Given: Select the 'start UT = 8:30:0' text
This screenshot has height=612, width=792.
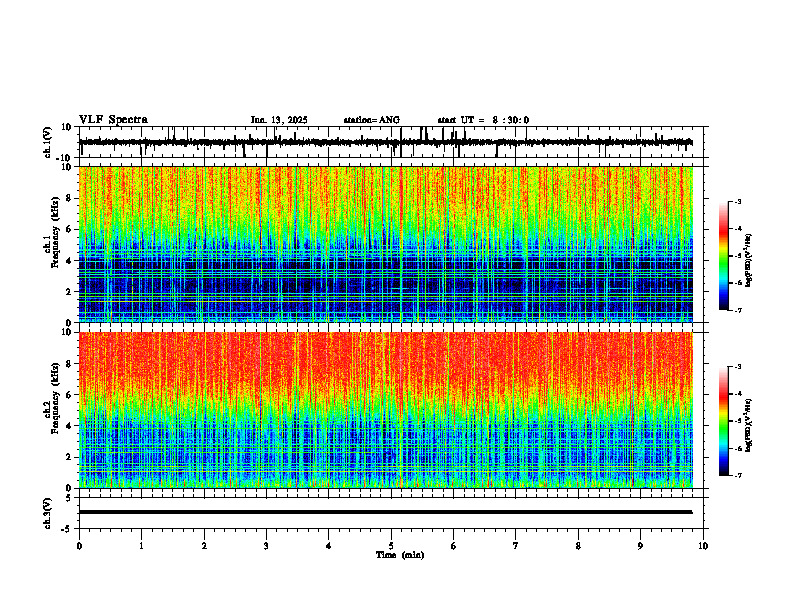Looking at the screenshot, I should pyautogui.click(x=483, y=120).
